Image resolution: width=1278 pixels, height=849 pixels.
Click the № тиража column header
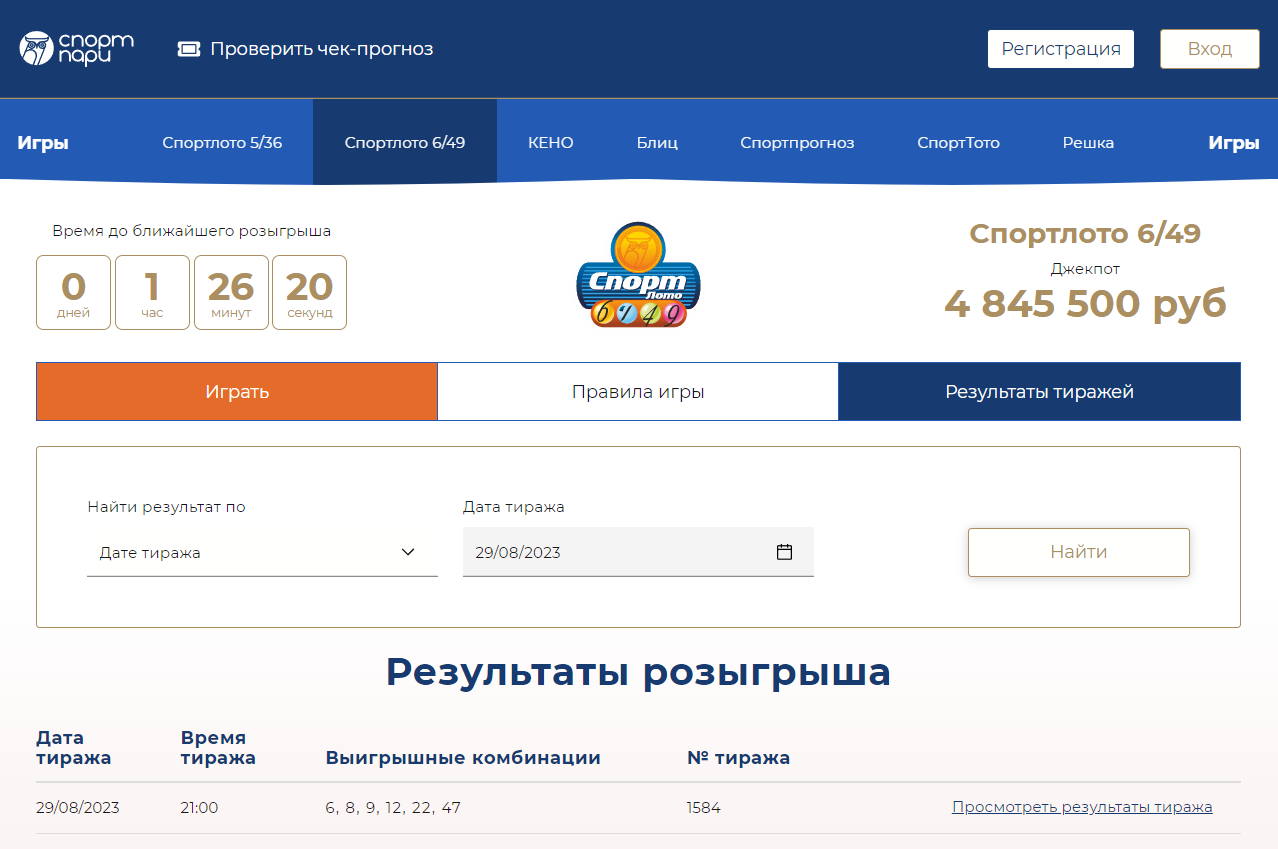click(738, 758)
